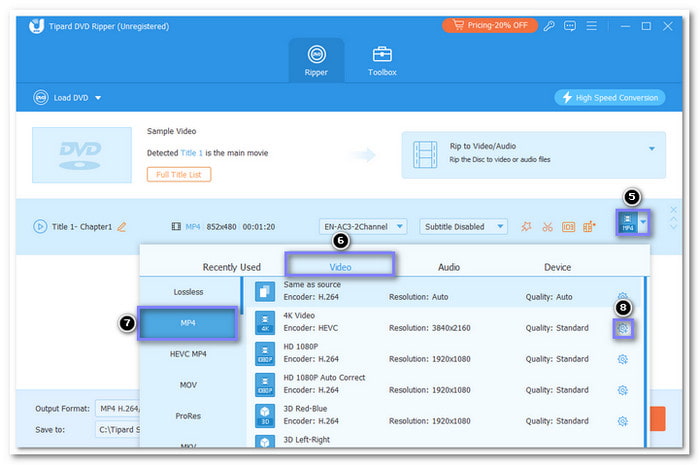Remove Title 1 with the X icon
Screen dimensions: 700x465
(674, 209)
